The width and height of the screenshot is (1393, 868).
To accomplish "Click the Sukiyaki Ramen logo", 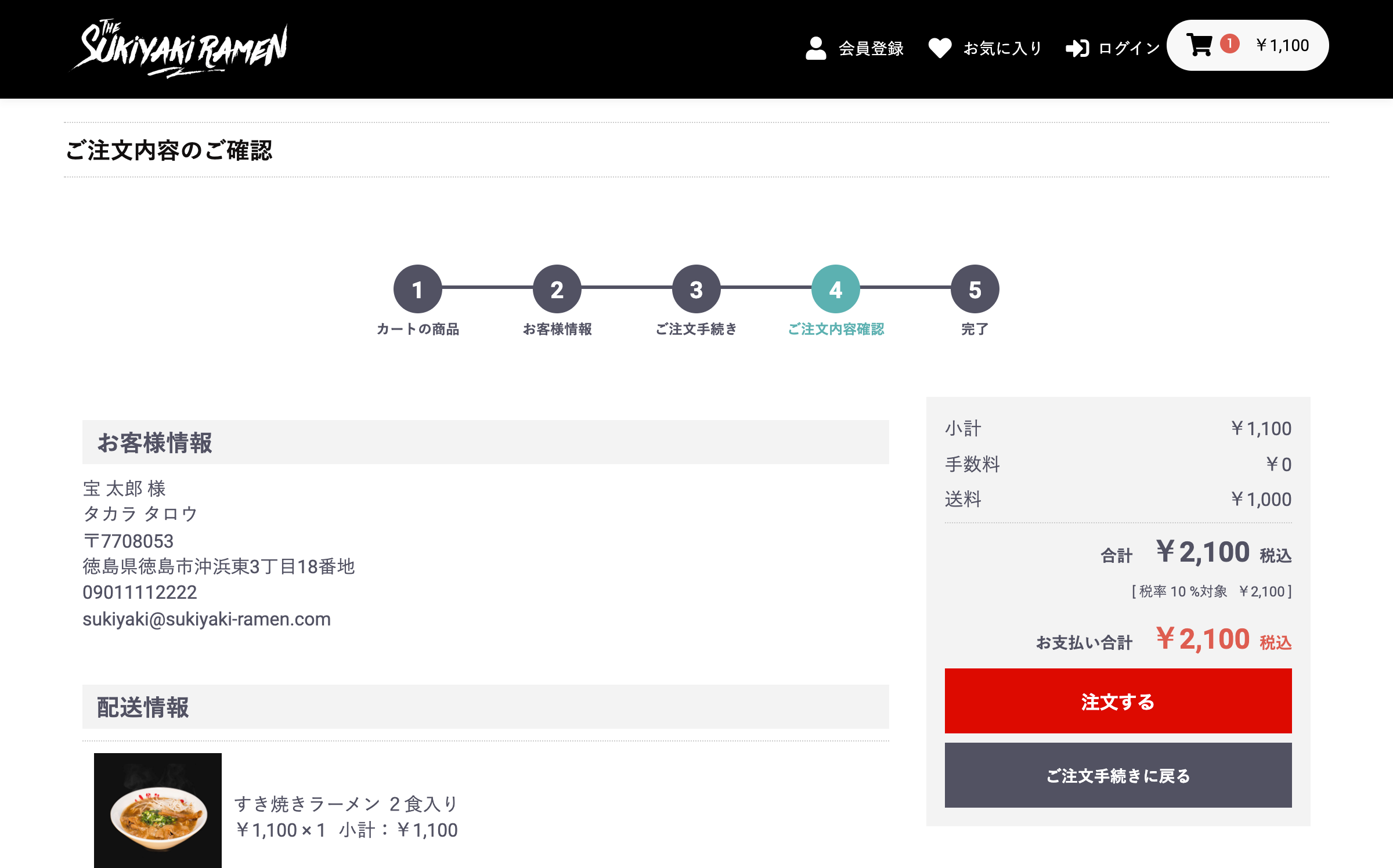I will (180, 49).
